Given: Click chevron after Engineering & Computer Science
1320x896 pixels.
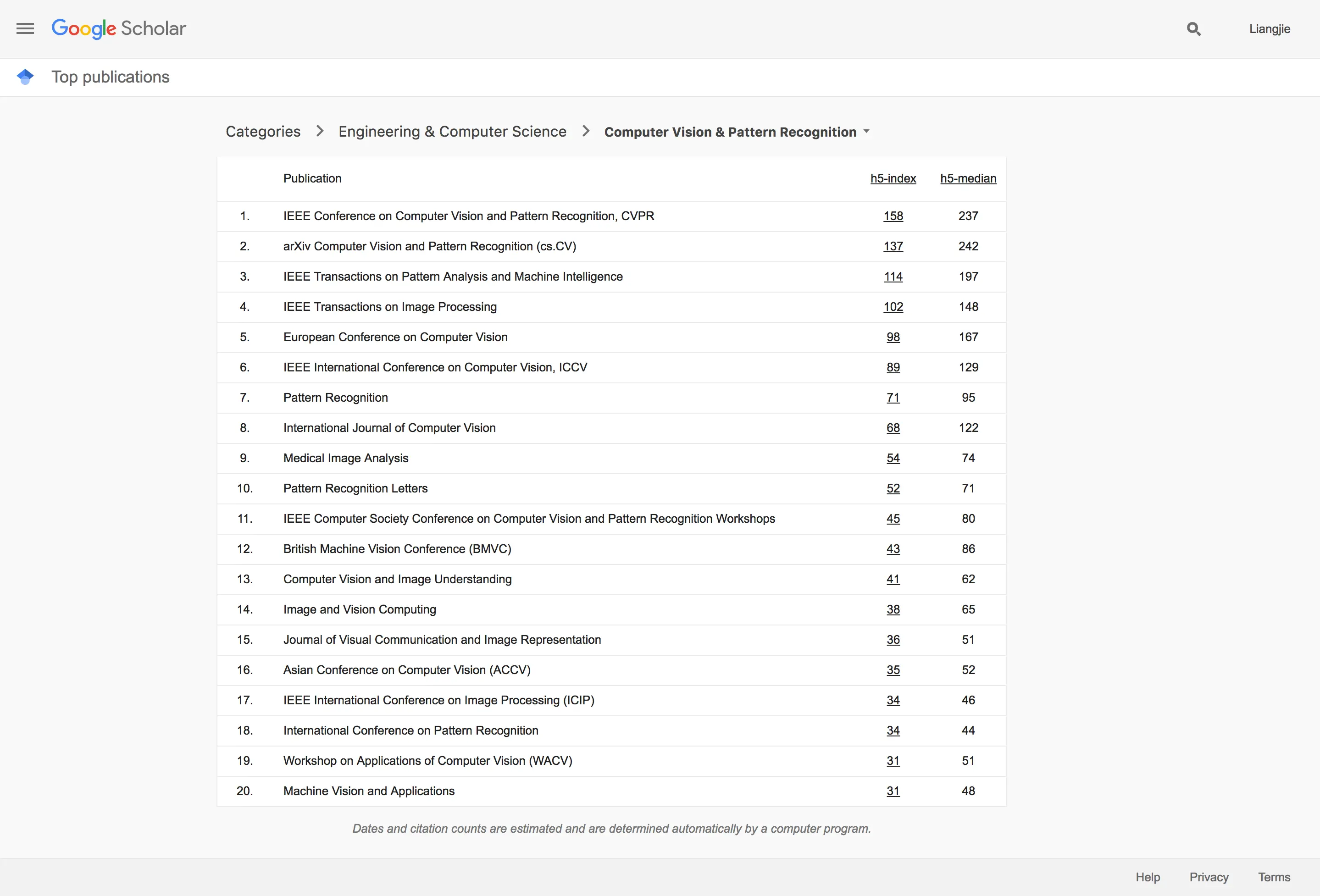Looking at the screenshot, I should pos(586,131).
